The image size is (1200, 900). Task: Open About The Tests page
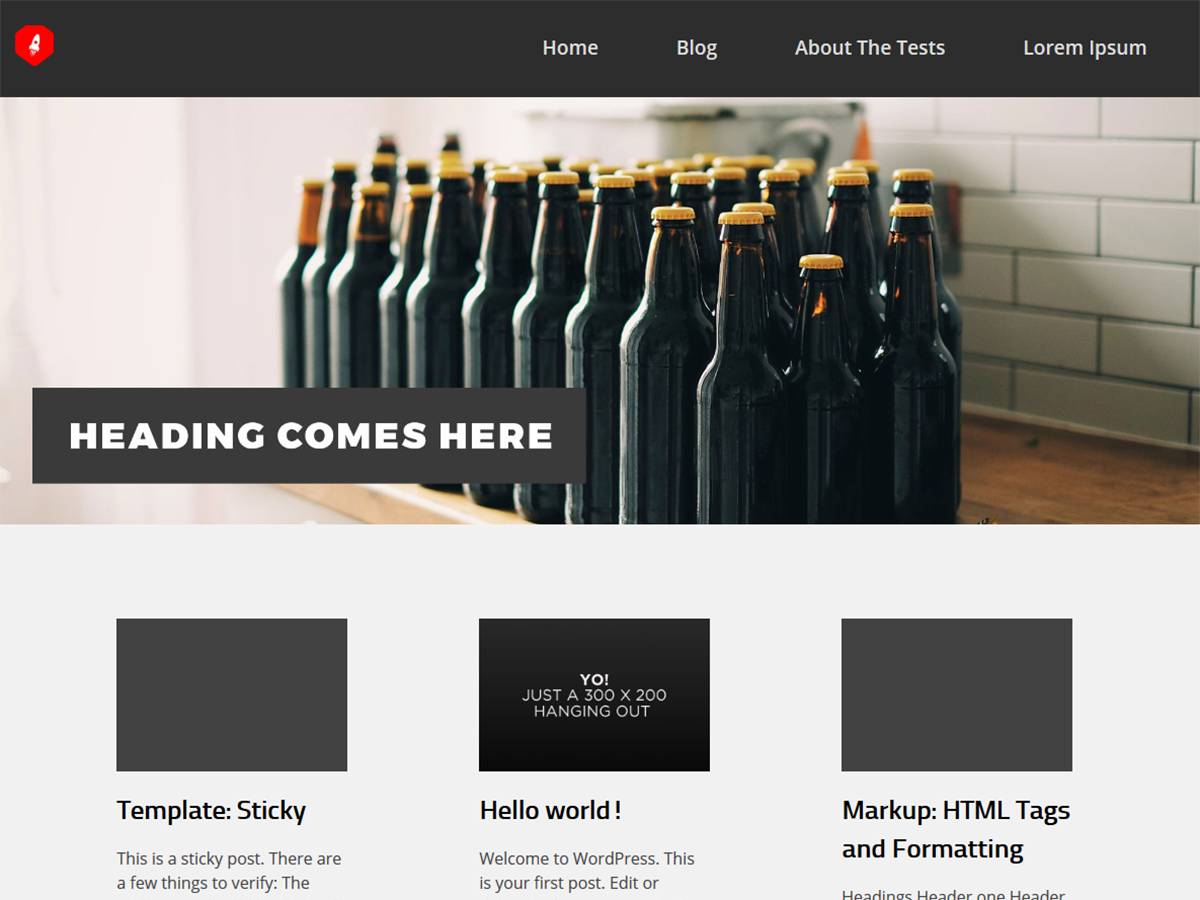pyautogui.click(x=869, y=48)
